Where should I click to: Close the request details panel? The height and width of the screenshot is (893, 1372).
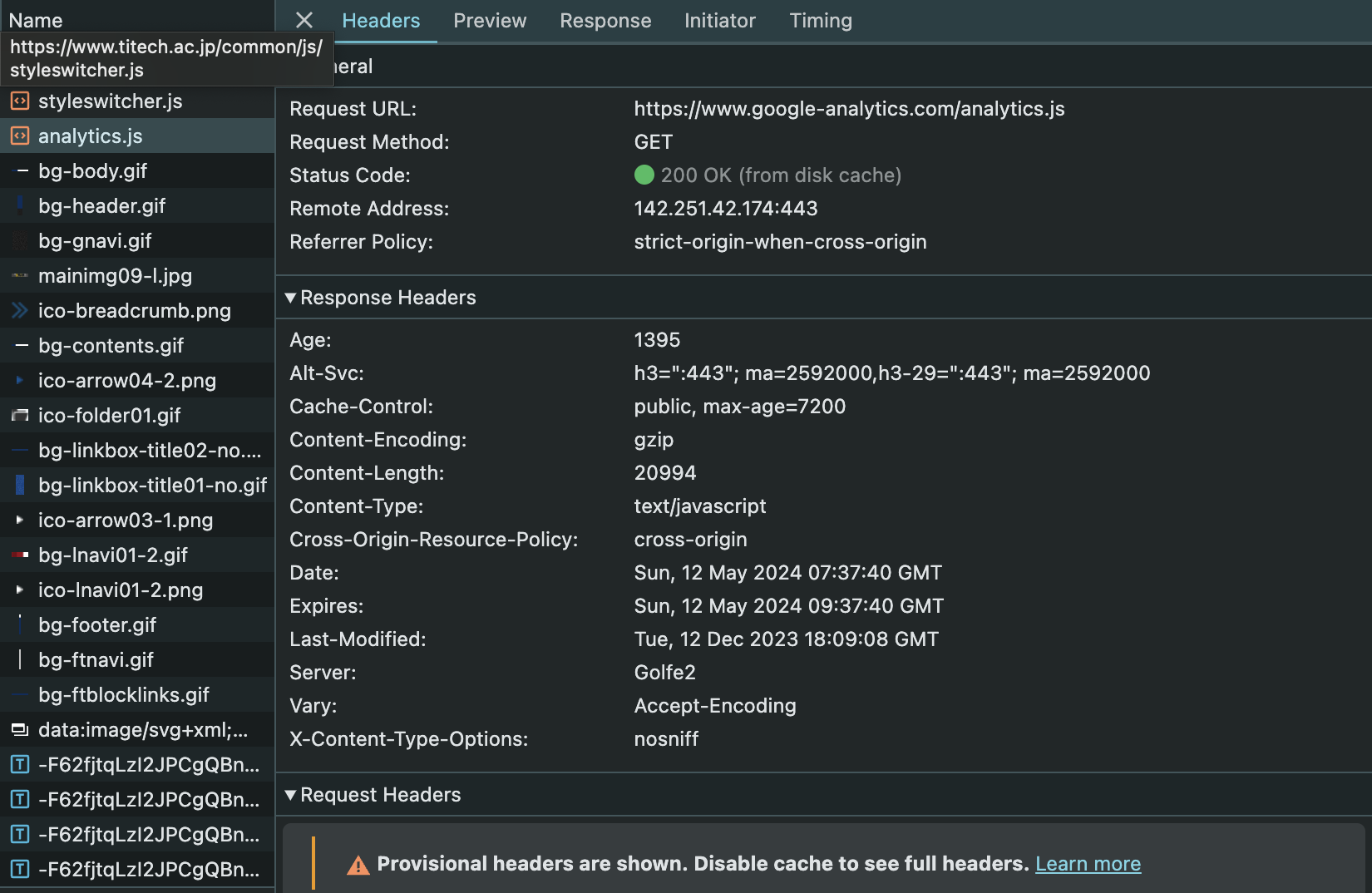pyautogui.click(x=304, y=20)
